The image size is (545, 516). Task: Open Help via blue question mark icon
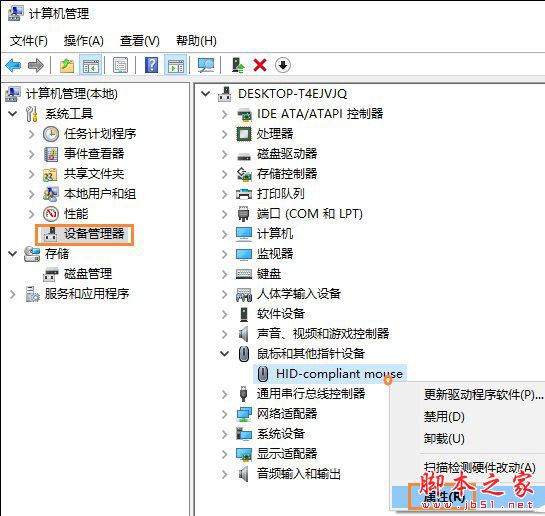point(152,65)
